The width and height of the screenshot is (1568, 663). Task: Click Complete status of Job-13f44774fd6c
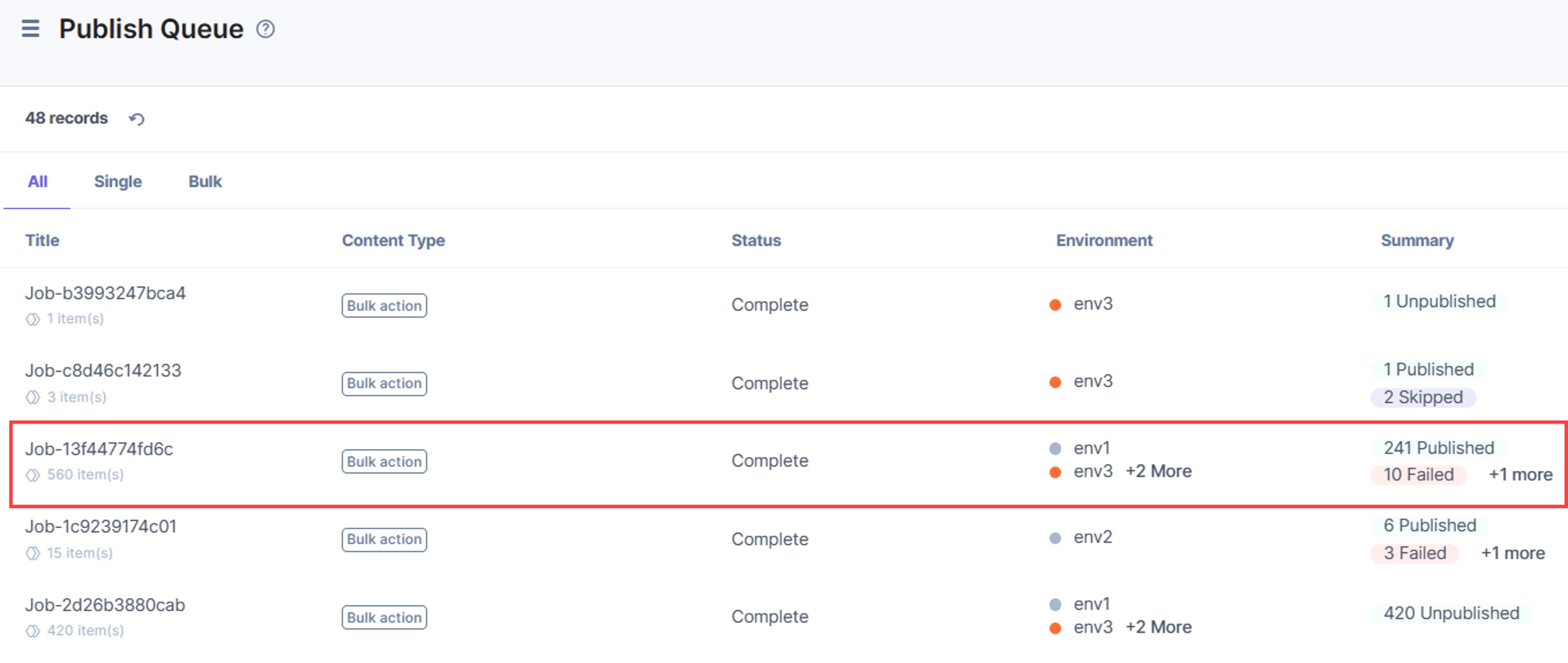(x=769, y=461)
